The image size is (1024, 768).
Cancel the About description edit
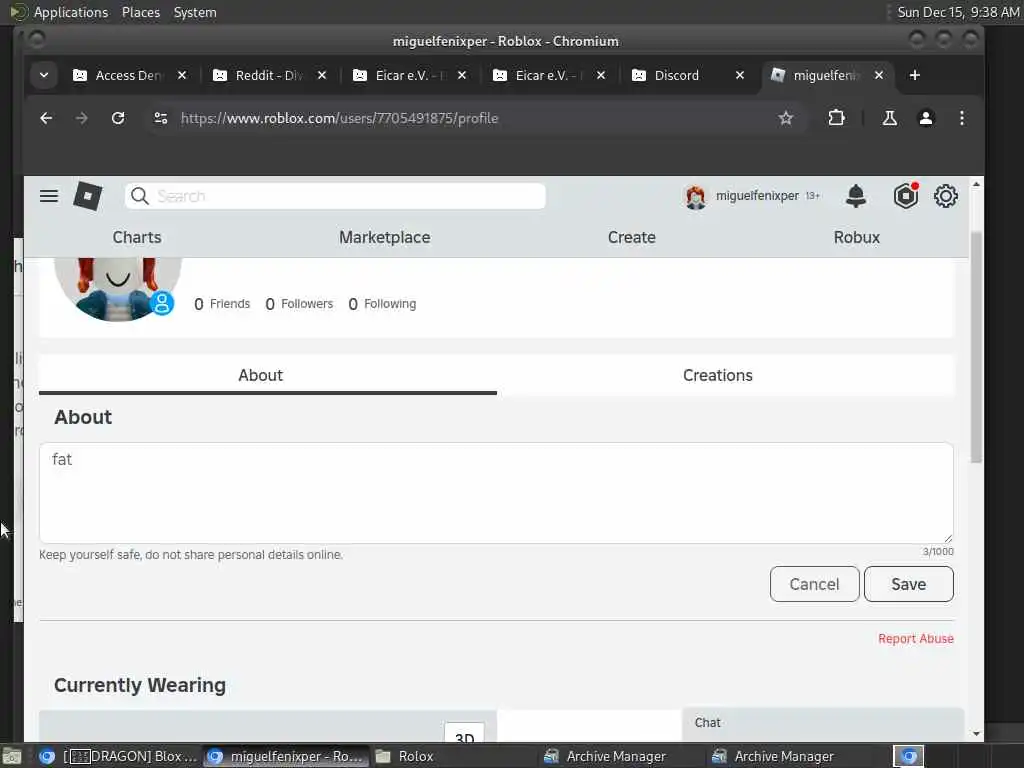coord(814,584)
